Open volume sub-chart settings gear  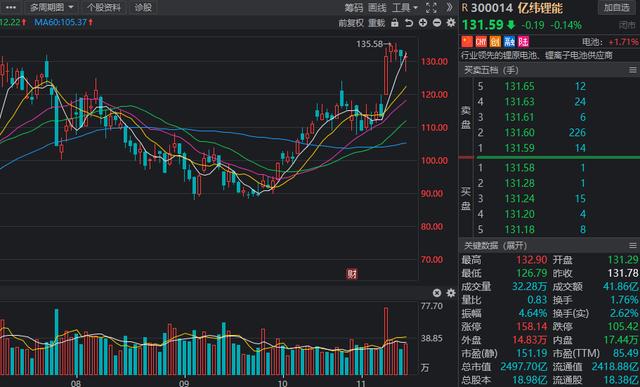[x=451, y=293]
